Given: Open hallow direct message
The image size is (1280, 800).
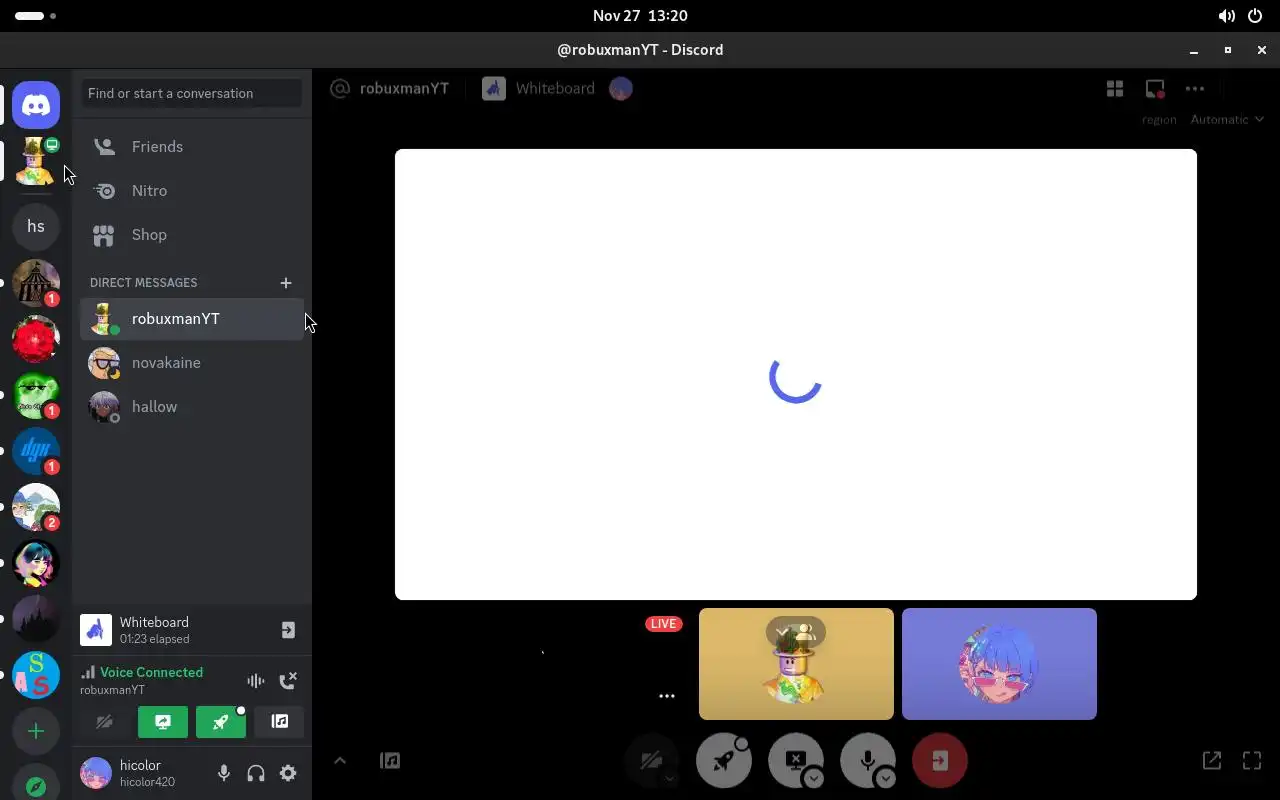Looking at the screenshot, I should (192, 406).
